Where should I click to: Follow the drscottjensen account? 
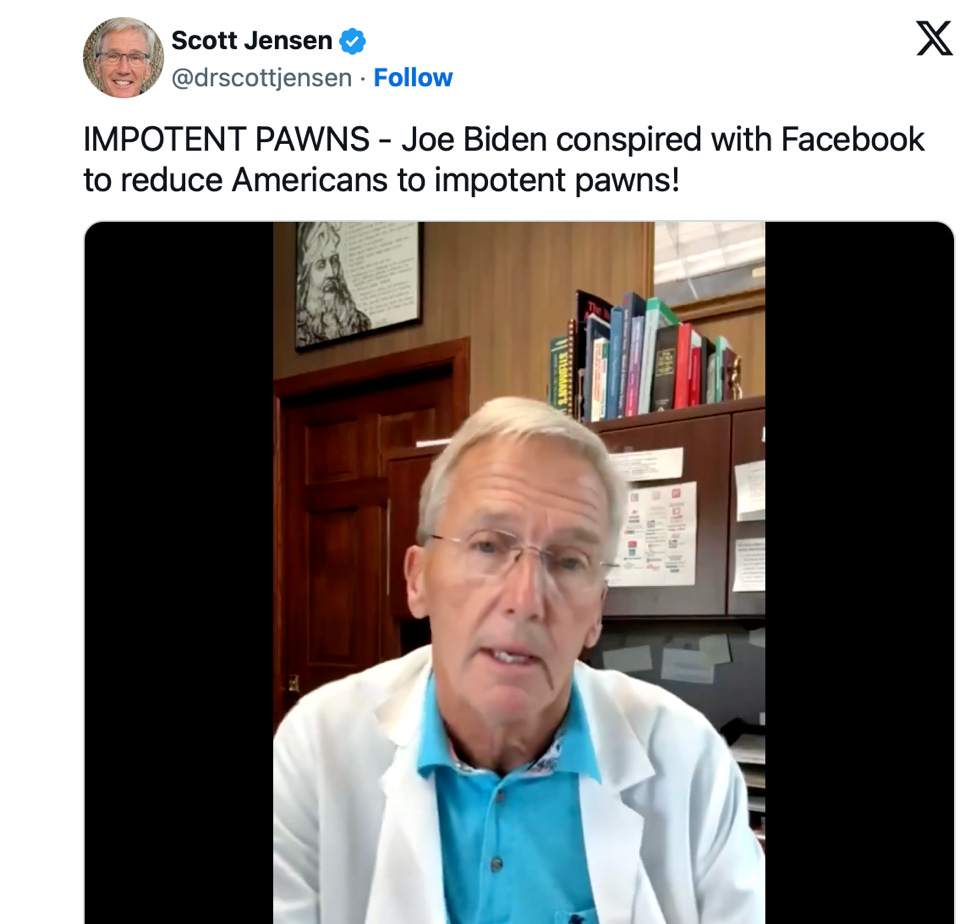(x=413, y=78)
